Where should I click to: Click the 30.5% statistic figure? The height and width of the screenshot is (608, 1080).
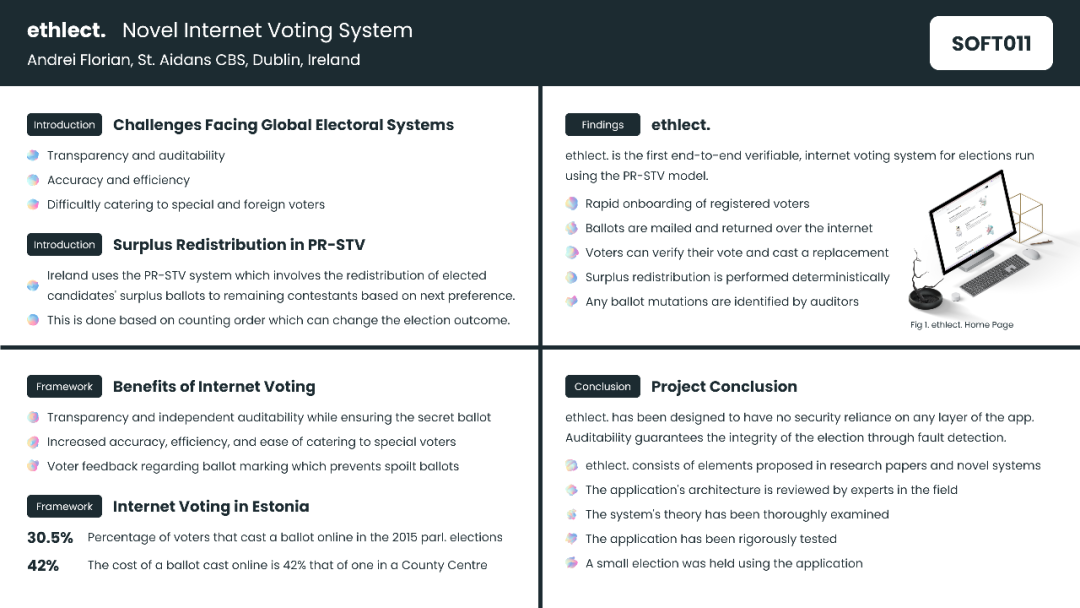coord(50,538)
